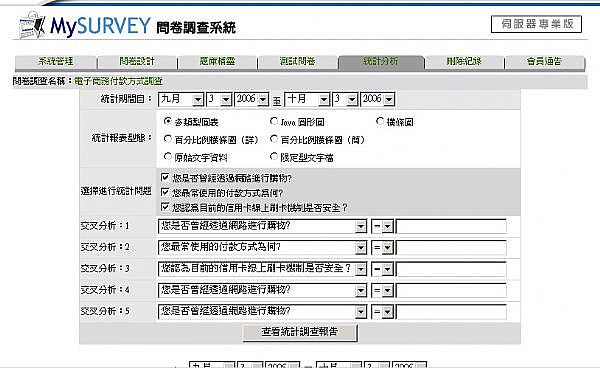600x368 pixels.
Task: Click the value text field in 交叉分析:1 row
Action: (x=451, y=226)
